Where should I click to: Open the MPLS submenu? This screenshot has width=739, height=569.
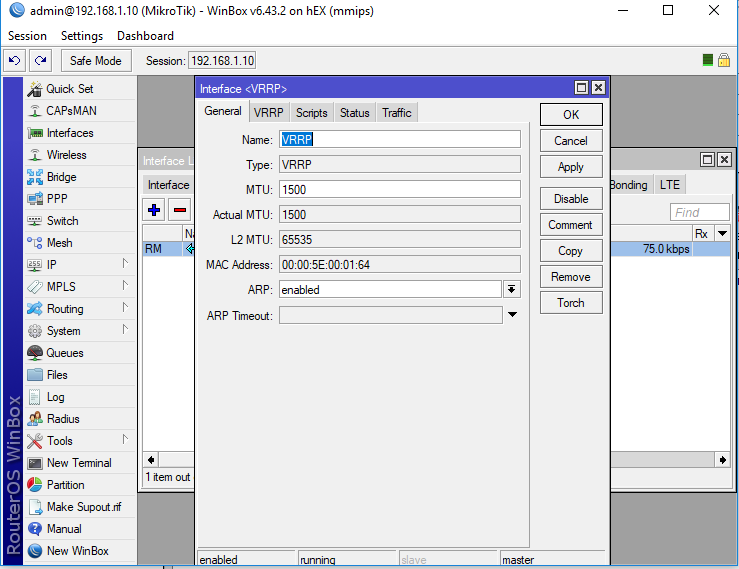point(79,287)
